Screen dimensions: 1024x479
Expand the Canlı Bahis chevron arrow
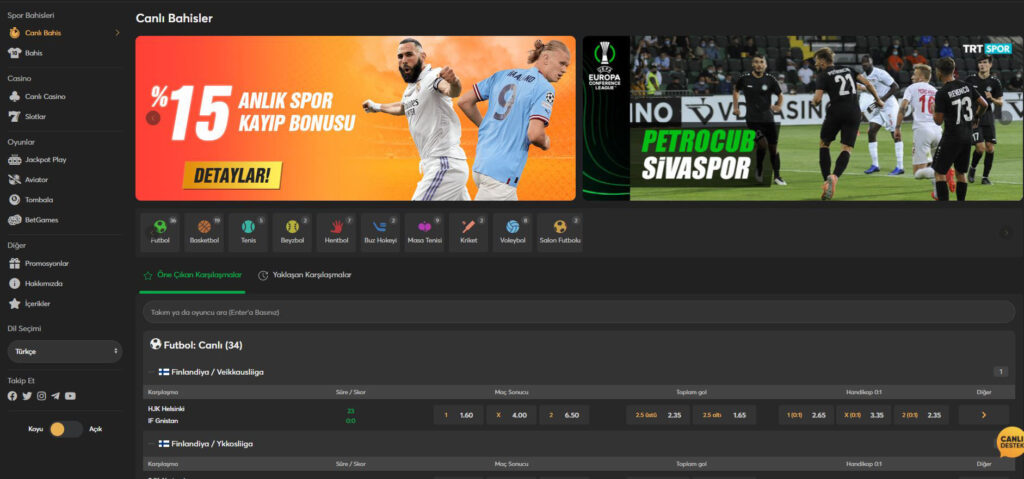118,33
